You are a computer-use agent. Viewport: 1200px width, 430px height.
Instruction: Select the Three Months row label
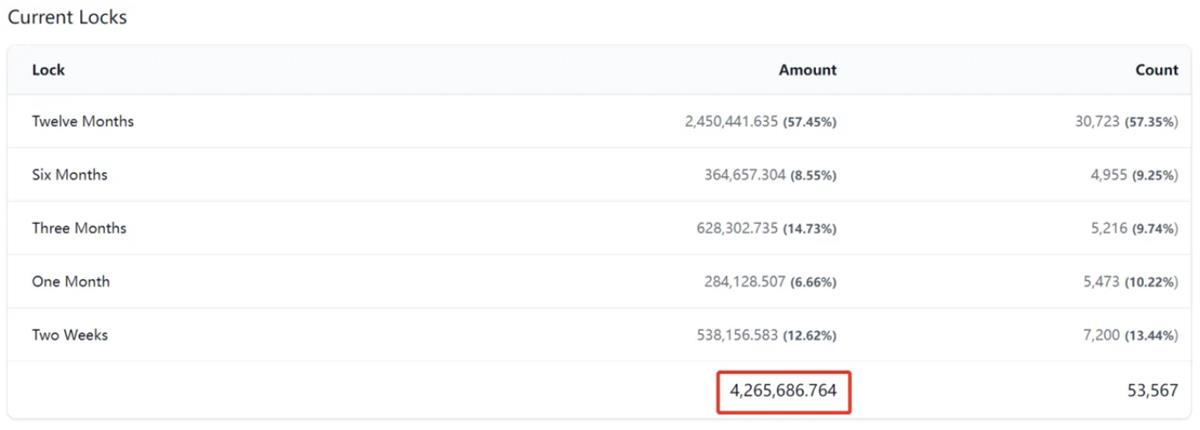click(x=79, y=228)
